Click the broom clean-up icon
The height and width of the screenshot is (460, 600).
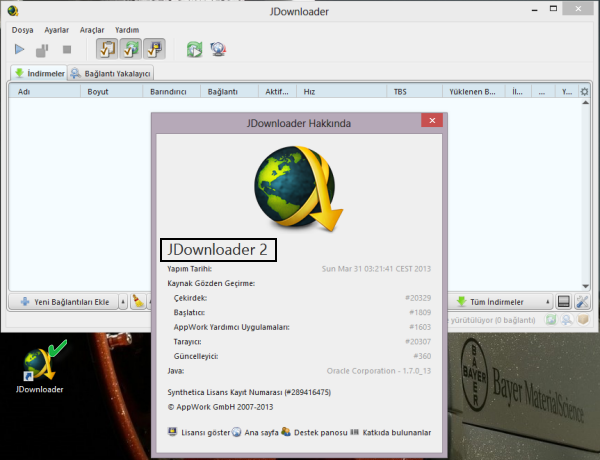tap(138, 302)
